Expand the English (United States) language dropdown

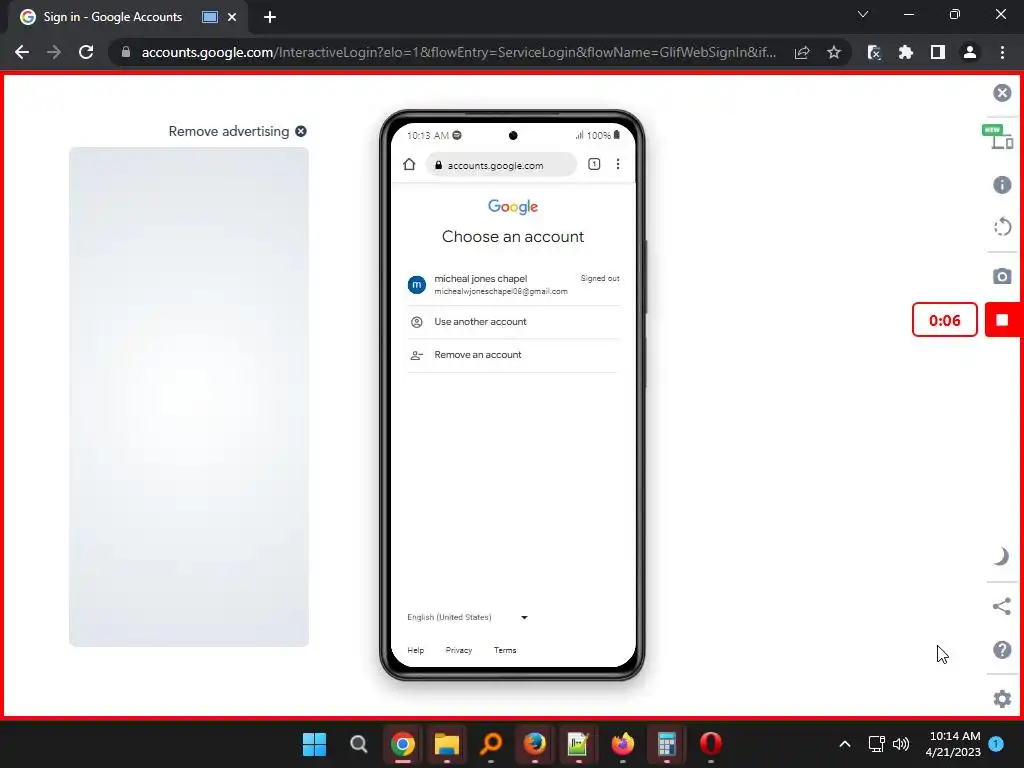pyautogui.click(x=467, y=617)
